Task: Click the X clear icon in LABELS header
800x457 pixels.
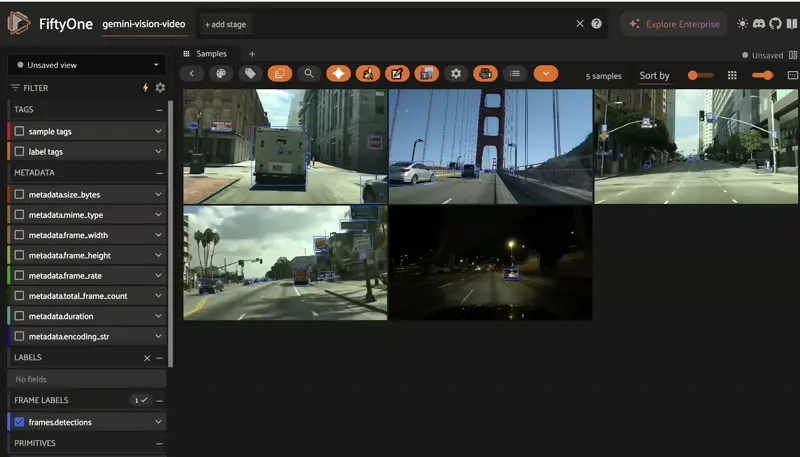Action: pyautogui.click(x=147, y=358)
